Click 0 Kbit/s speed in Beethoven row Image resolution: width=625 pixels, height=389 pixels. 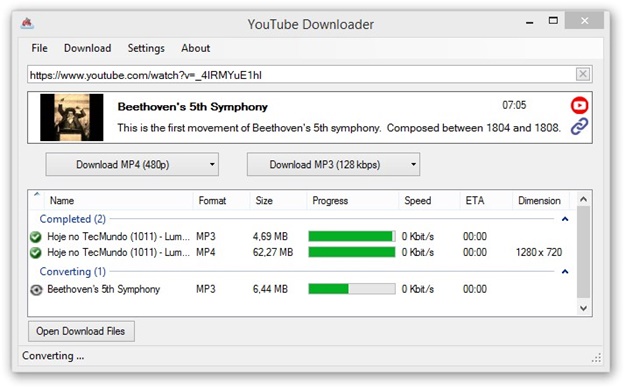pyautogui.click(x=417, y=289)
